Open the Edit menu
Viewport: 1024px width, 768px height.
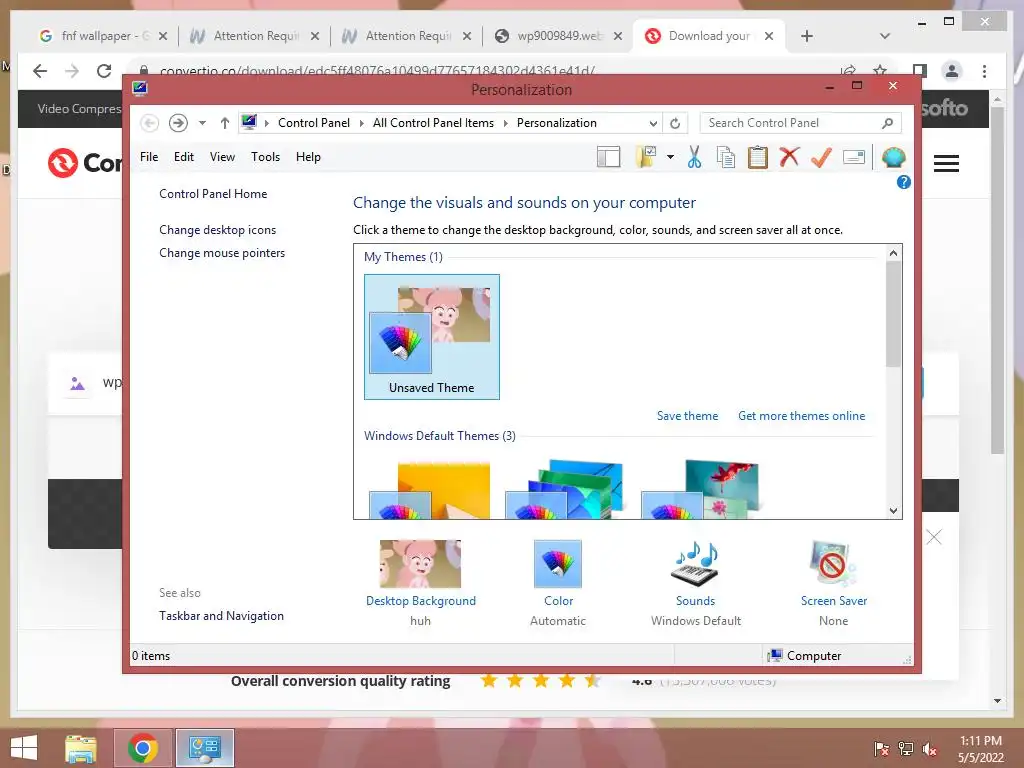(x=184, y=157)
